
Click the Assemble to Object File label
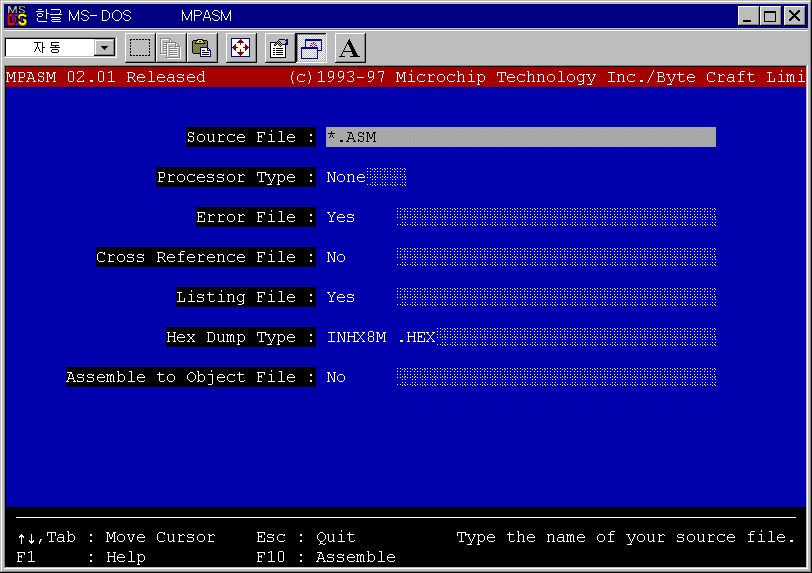click(191, 377)
